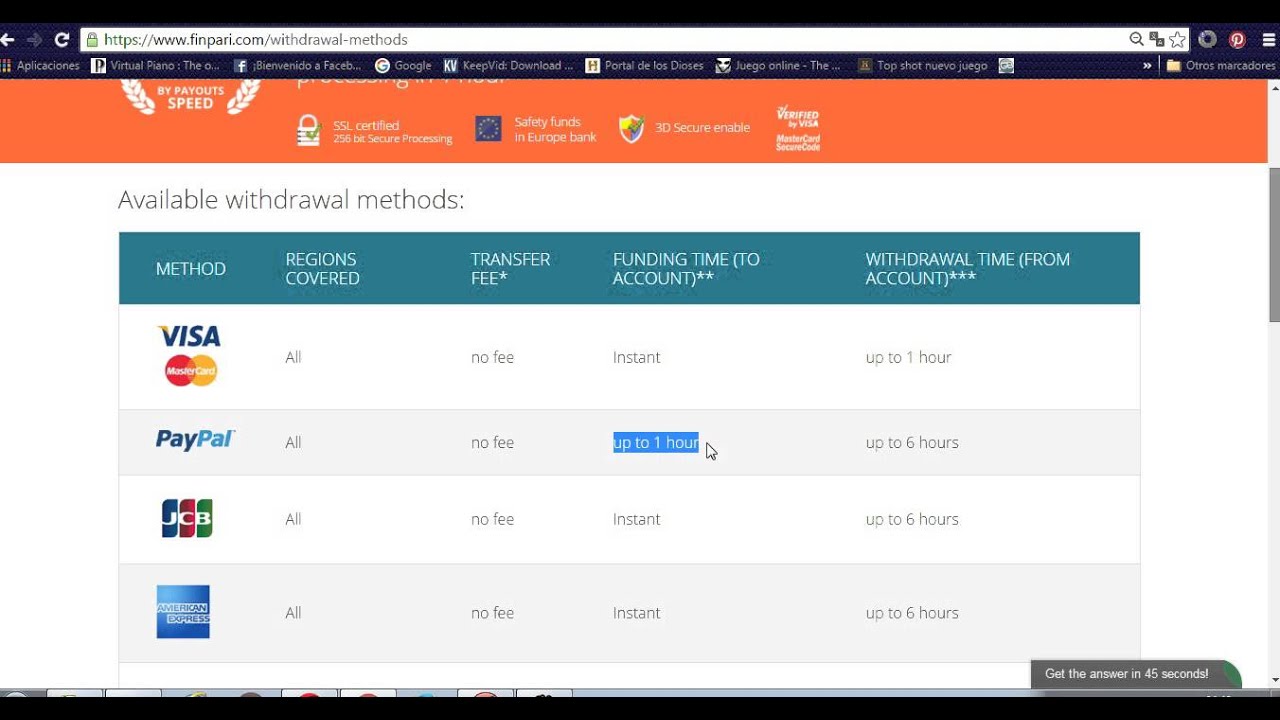Click Visa row 'up to 1 hour' cell

point(908,357)
